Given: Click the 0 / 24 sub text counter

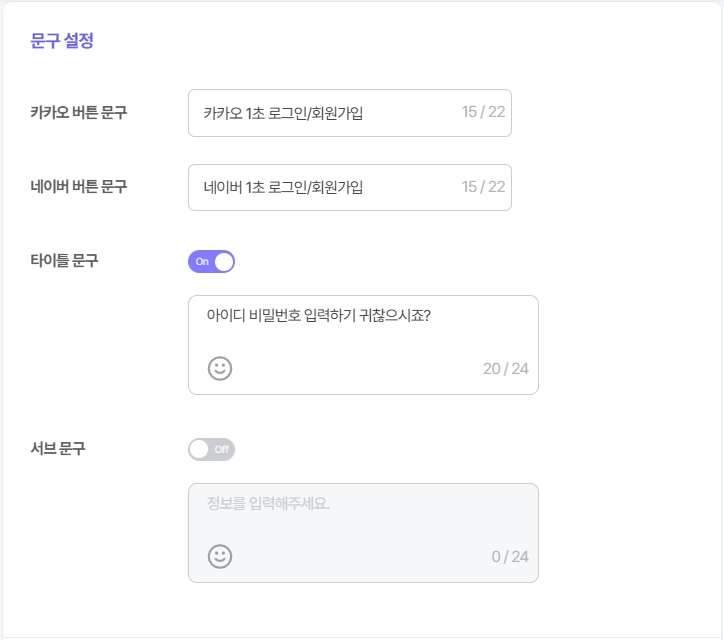Looking at the screenshot, I should coord(510,557).
